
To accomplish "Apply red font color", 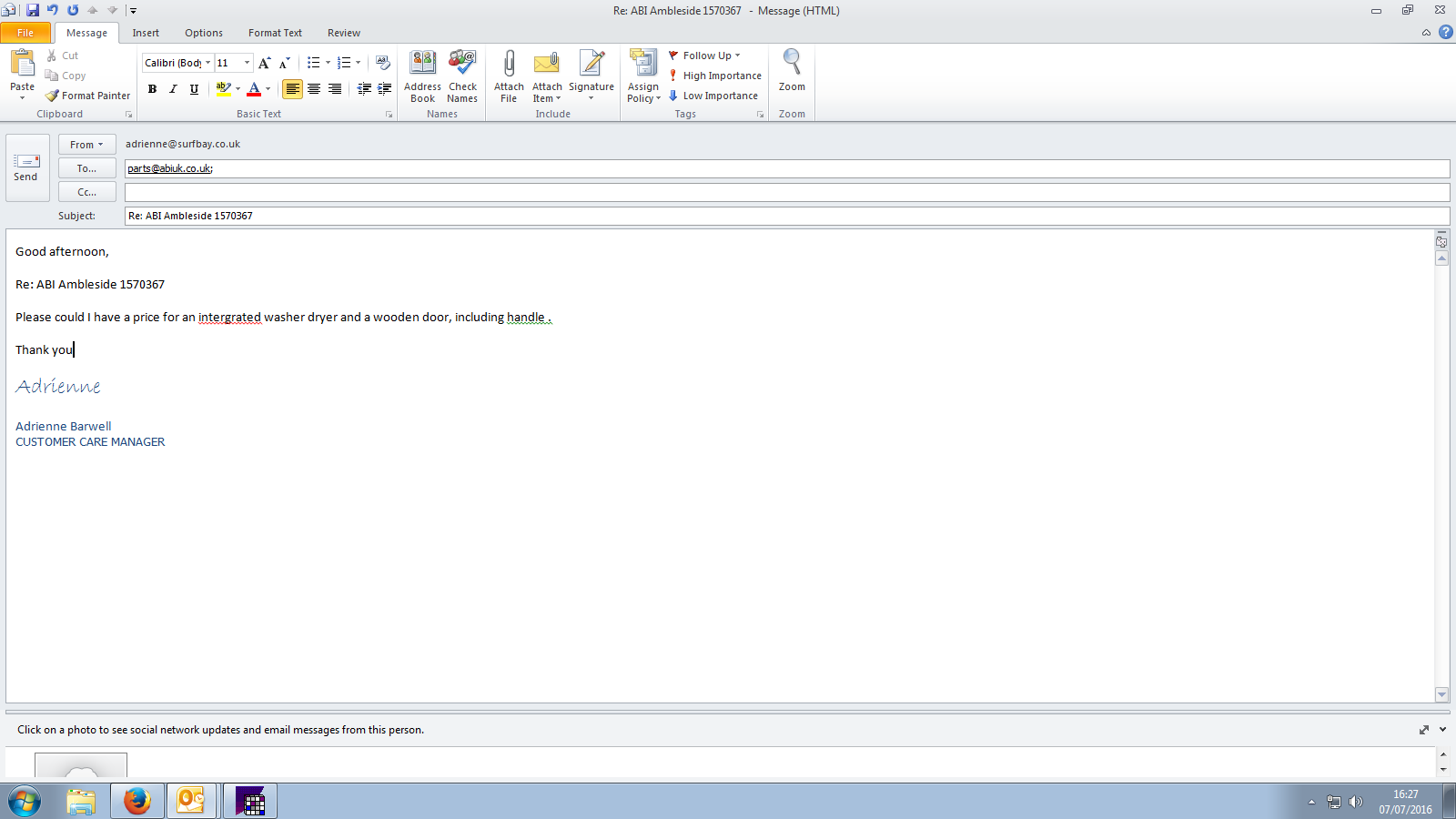I will click(x=254, y=88).
